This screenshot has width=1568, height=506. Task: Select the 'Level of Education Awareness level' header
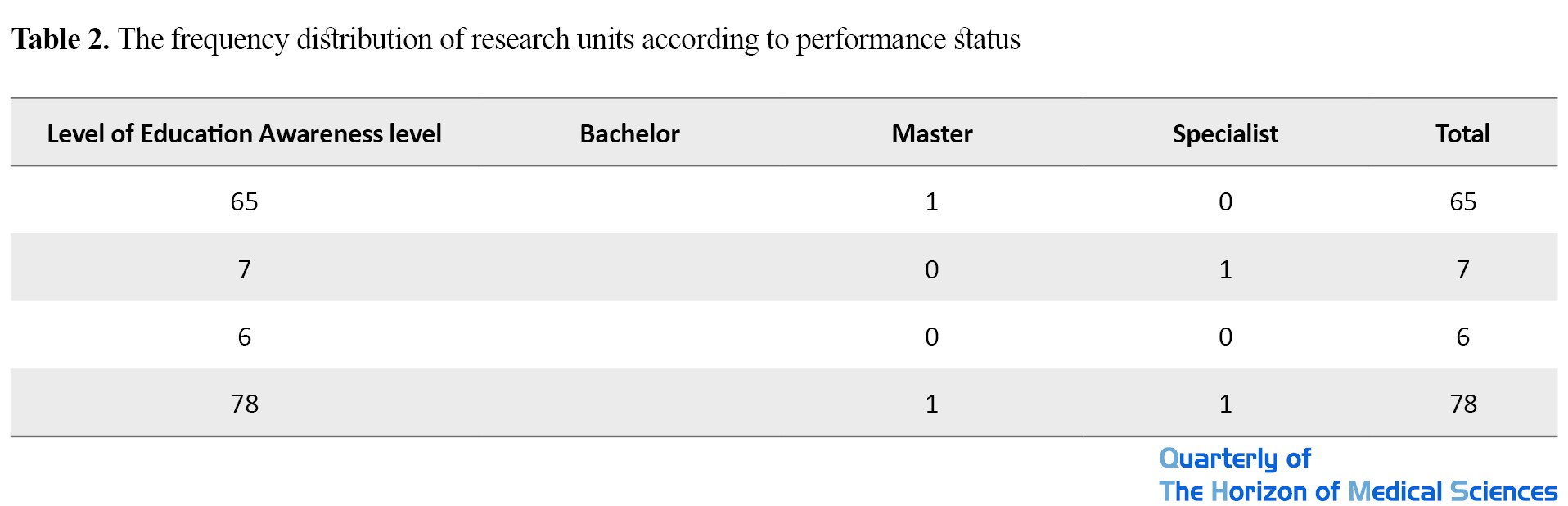[x=244, y=133]
